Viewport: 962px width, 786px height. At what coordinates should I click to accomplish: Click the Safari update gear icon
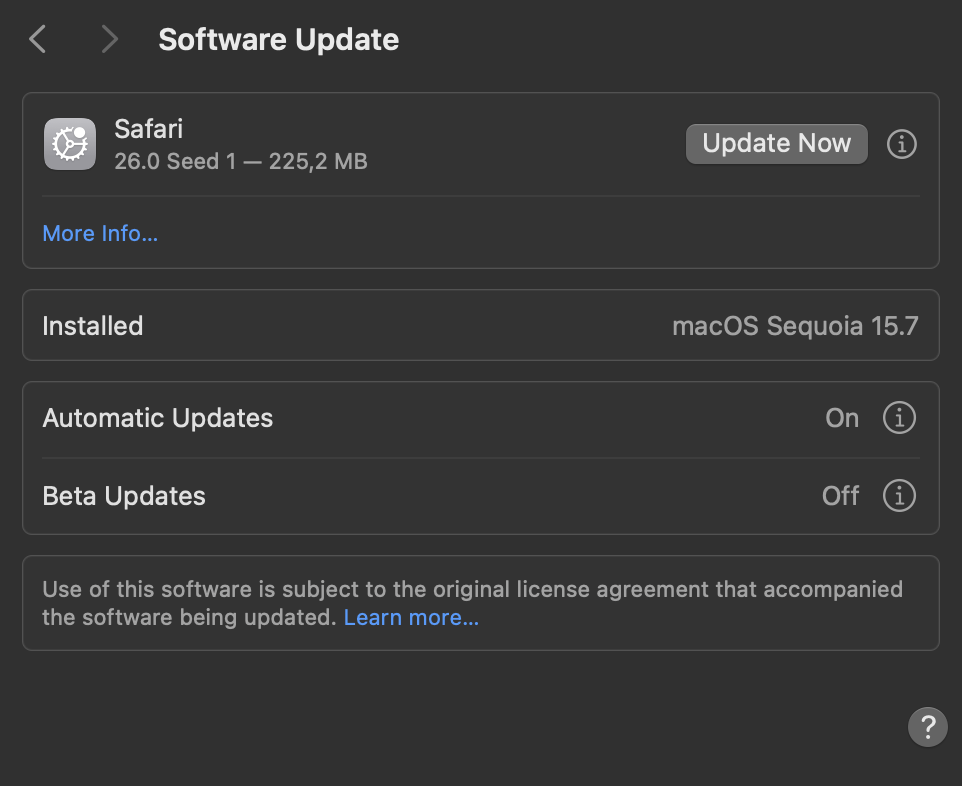tap(70, 143)
